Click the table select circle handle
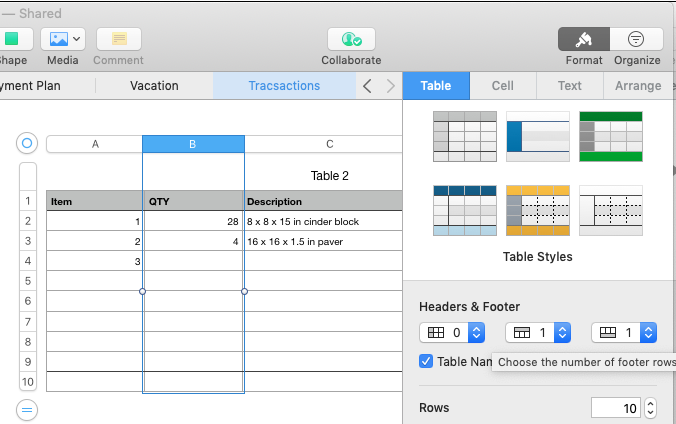676x424 pixels. (27, 143)
